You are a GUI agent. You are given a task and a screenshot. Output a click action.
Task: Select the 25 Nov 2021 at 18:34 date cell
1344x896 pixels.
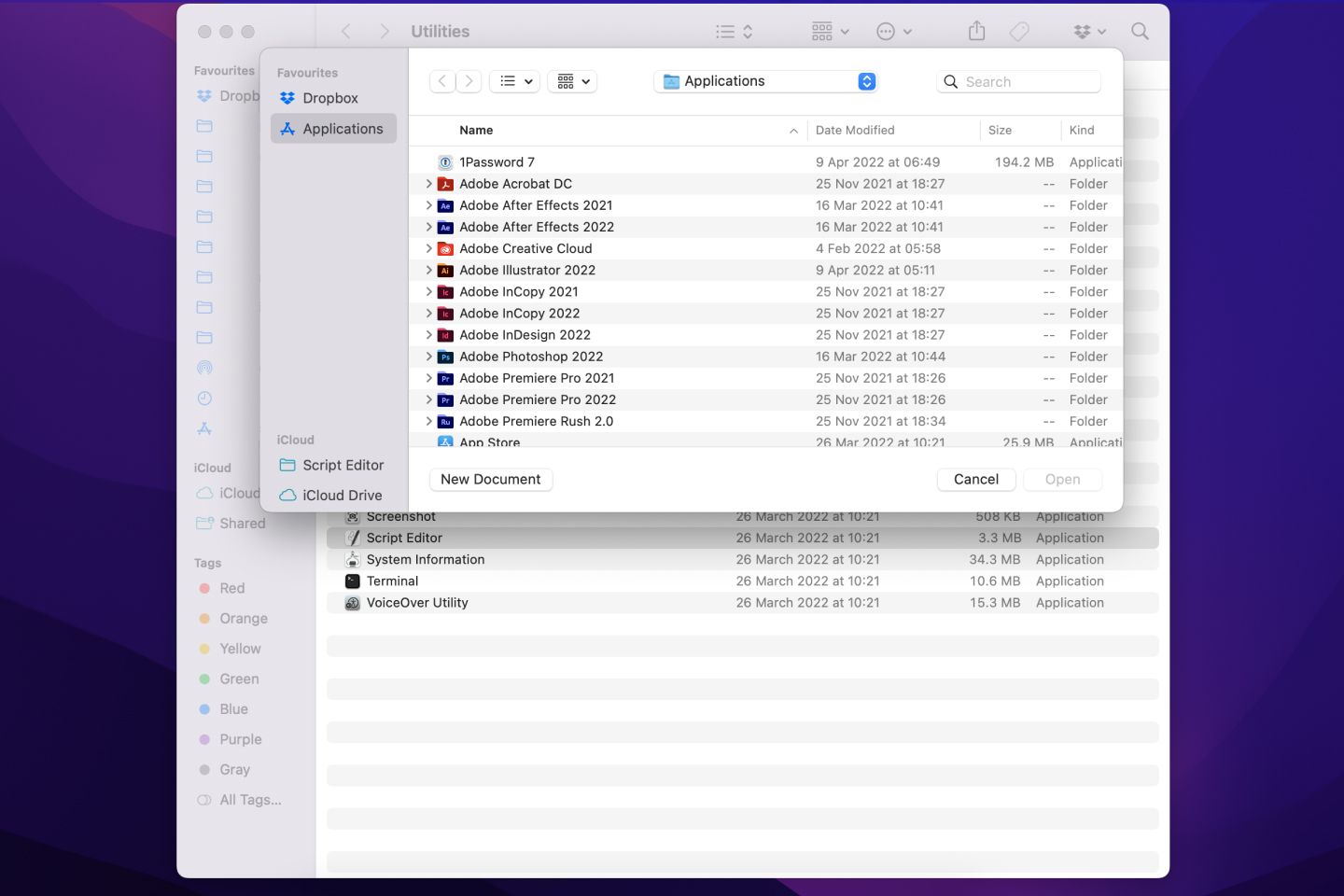tap(880, 421)
